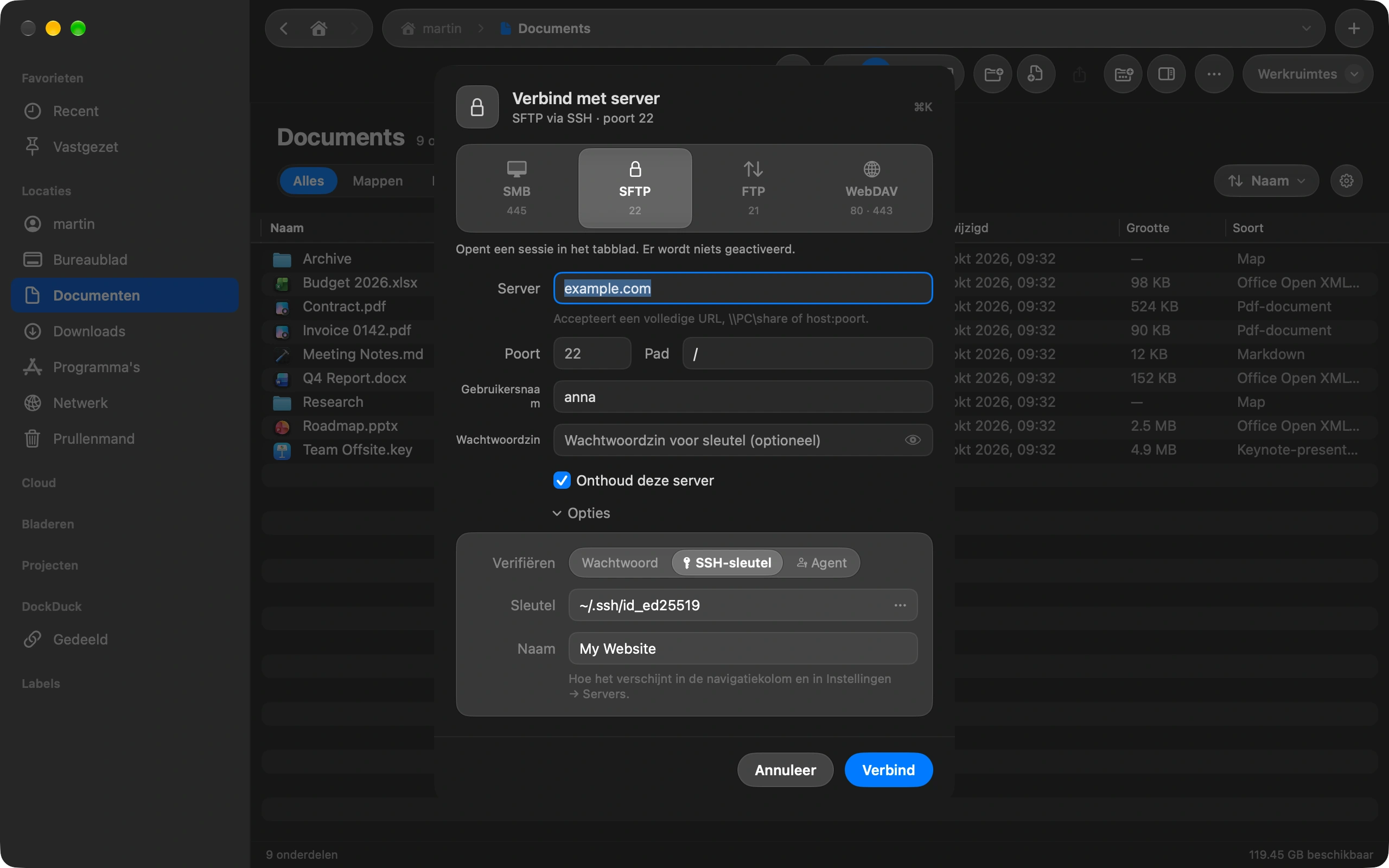Click the Poort number field
This screenshot has width=1389, height=868.
tap(592, 353)
